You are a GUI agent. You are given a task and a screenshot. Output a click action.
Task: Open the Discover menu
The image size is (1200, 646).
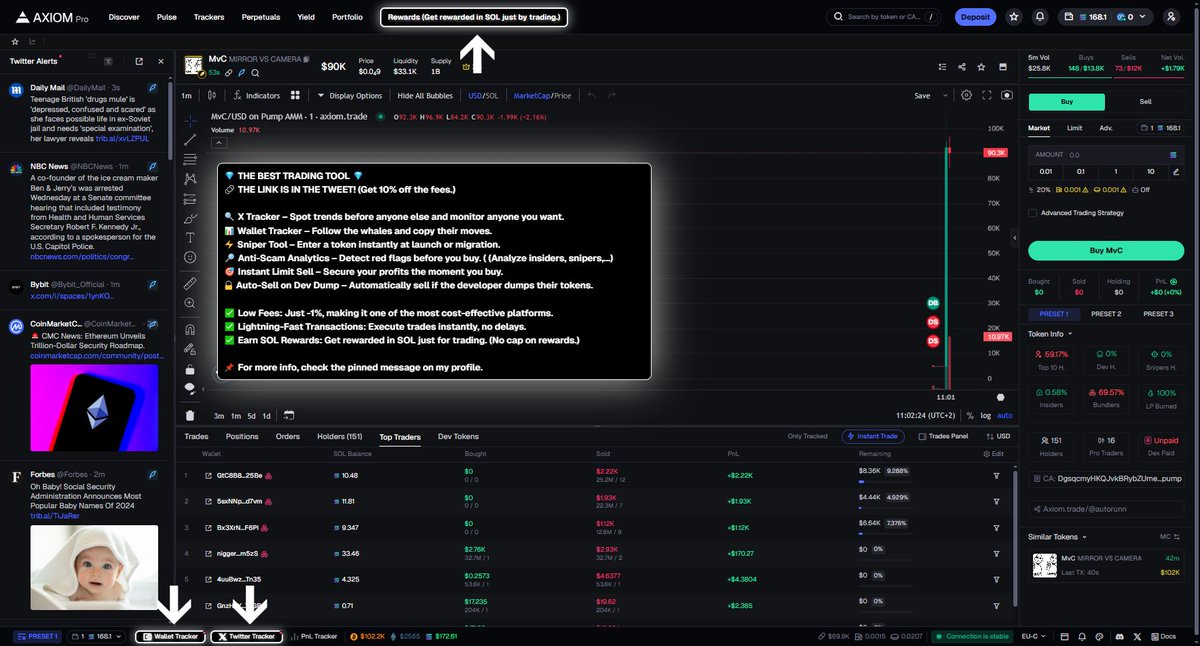tap(124, 17)
